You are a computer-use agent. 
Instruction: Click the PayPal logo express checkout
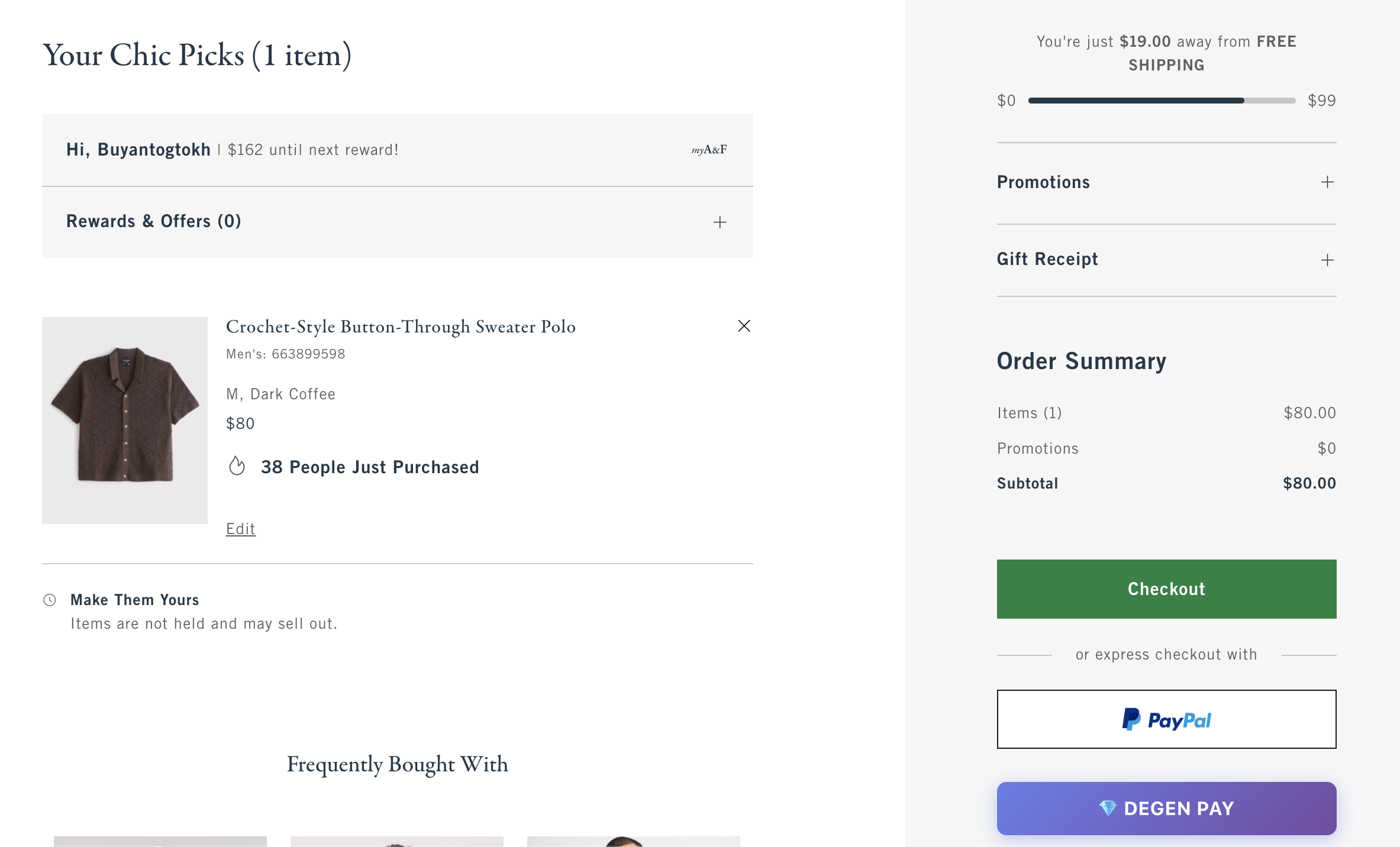[x=1166, y=719]
